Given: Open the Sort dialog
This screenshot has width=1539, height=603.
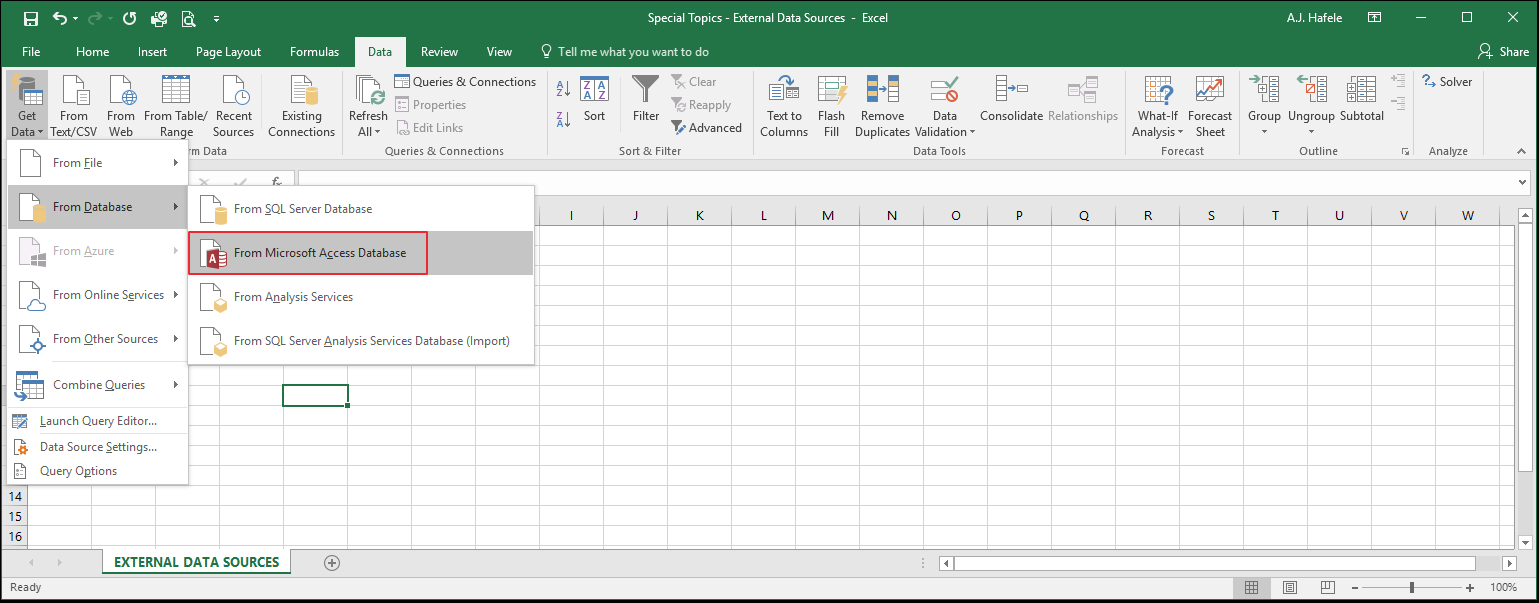Looking at the screenshot, I should pyautogui.click(x=594, y=100).
